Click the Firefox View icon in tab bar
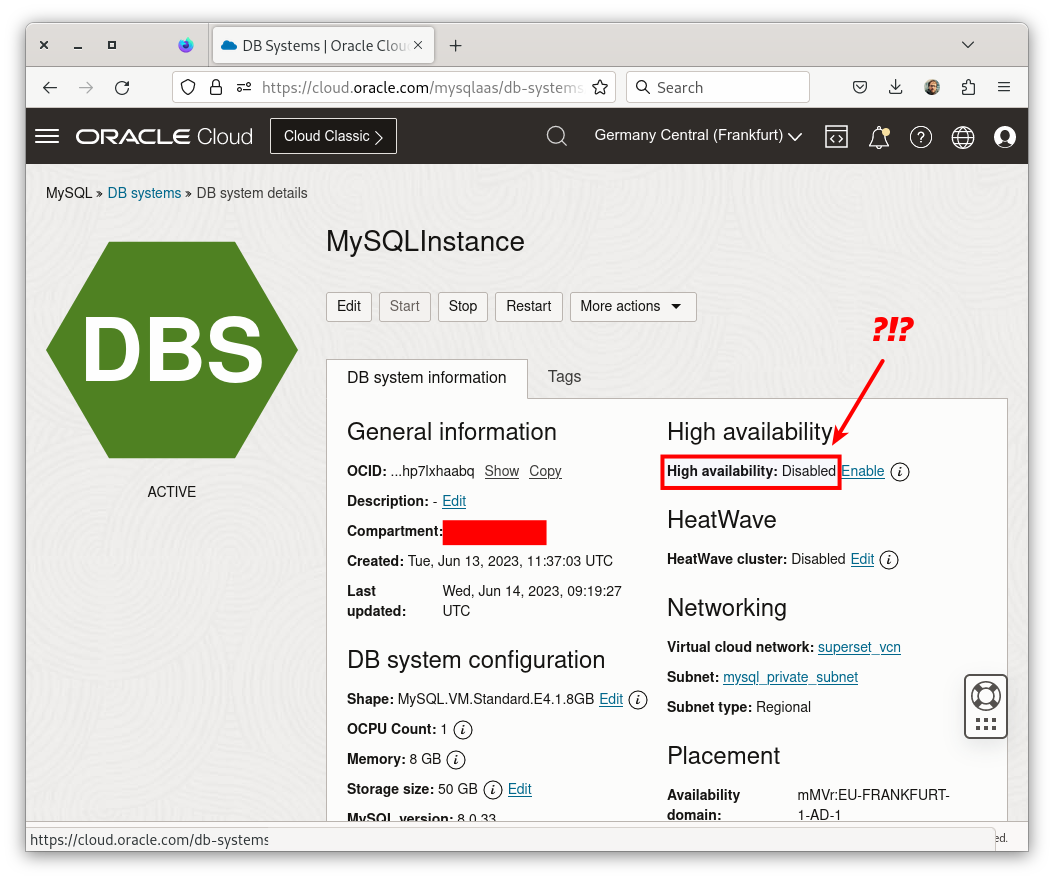 pos(186,45)
